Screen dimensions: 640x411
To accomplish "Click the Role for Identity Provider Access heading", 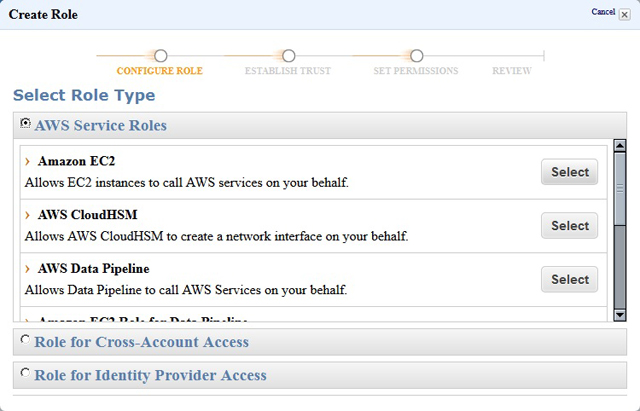I will pos(150,375).
